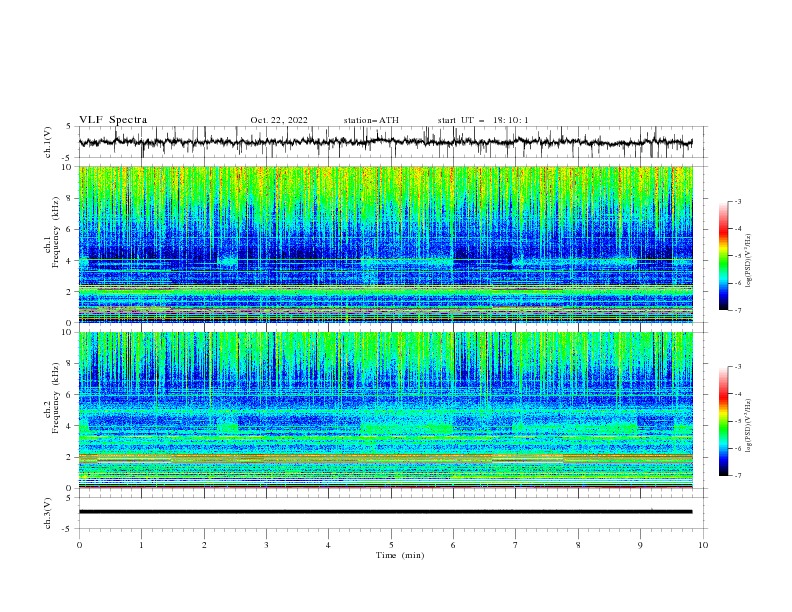Click the "Time (min)" axis label

400,555
